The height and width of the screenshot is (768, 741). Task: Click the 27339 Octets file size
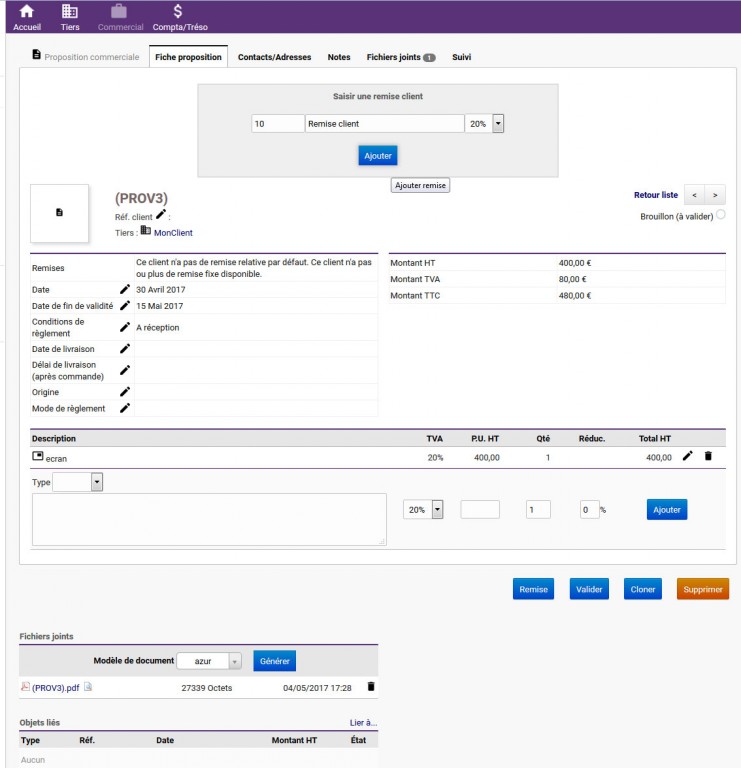207,688
